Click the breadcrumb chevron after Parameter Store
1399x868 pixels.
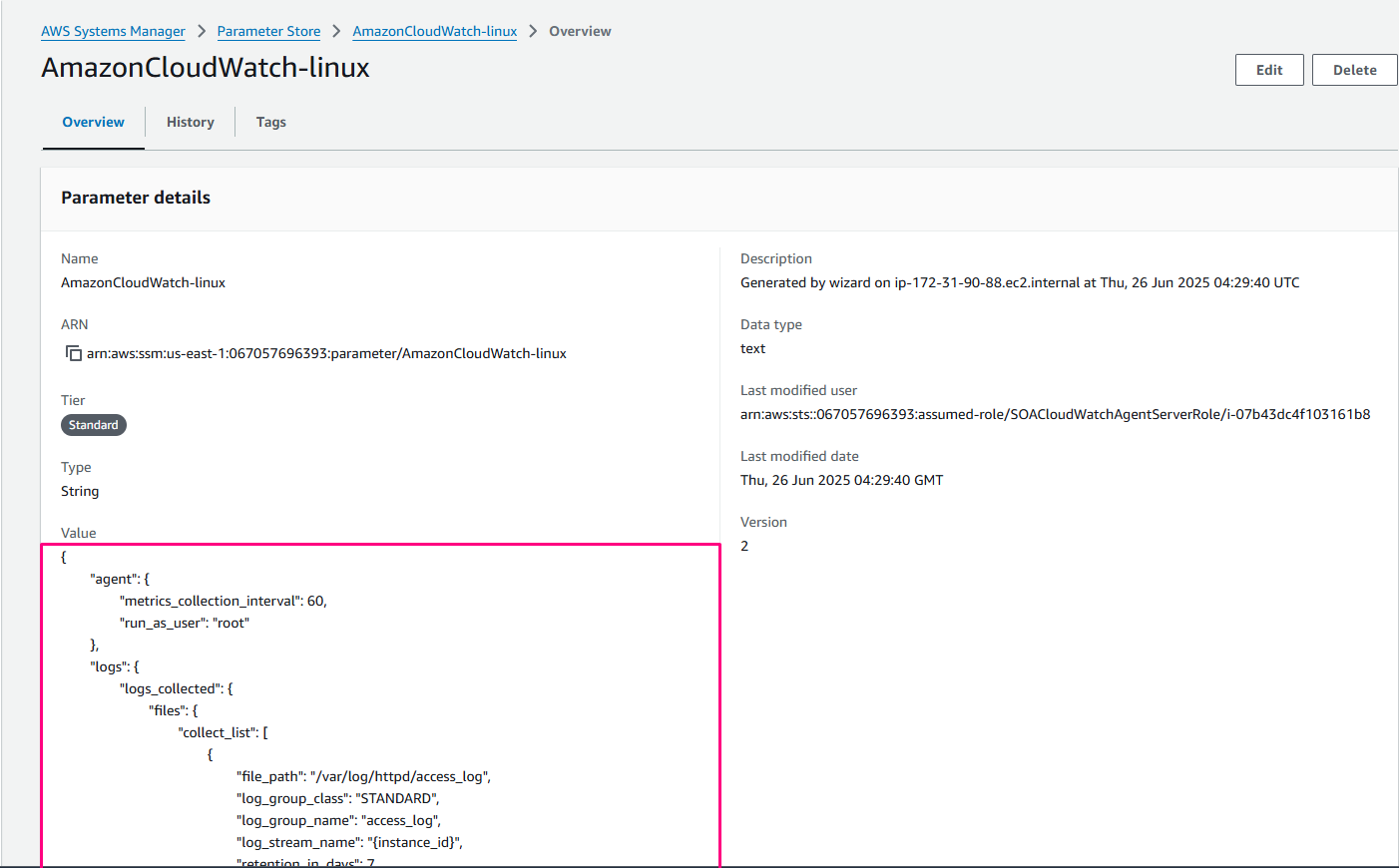click(336, 31)
